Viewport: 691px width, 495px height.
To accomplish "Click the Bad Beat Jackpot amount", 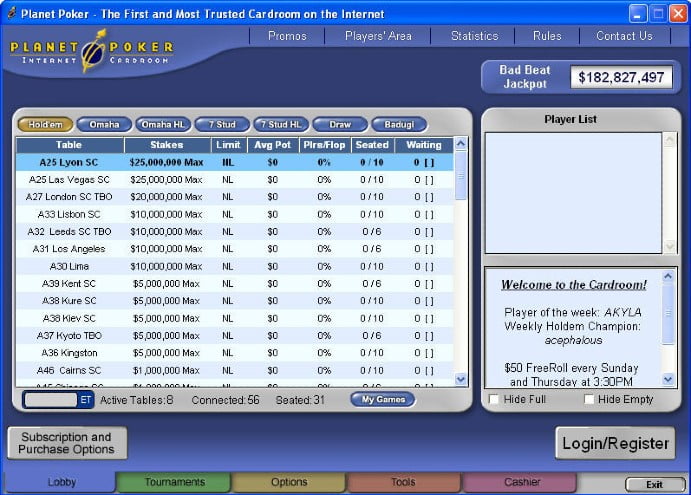I will [x=621, y=78].
